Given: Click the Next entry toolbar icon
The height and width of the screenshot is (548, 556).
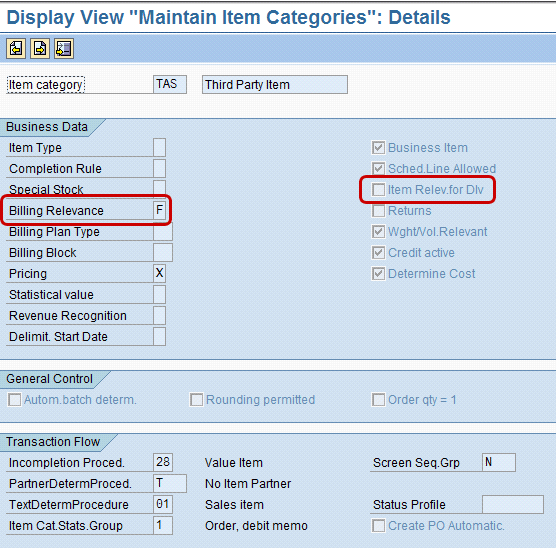Looking at the screenshot, I should (x=40, y=49).
